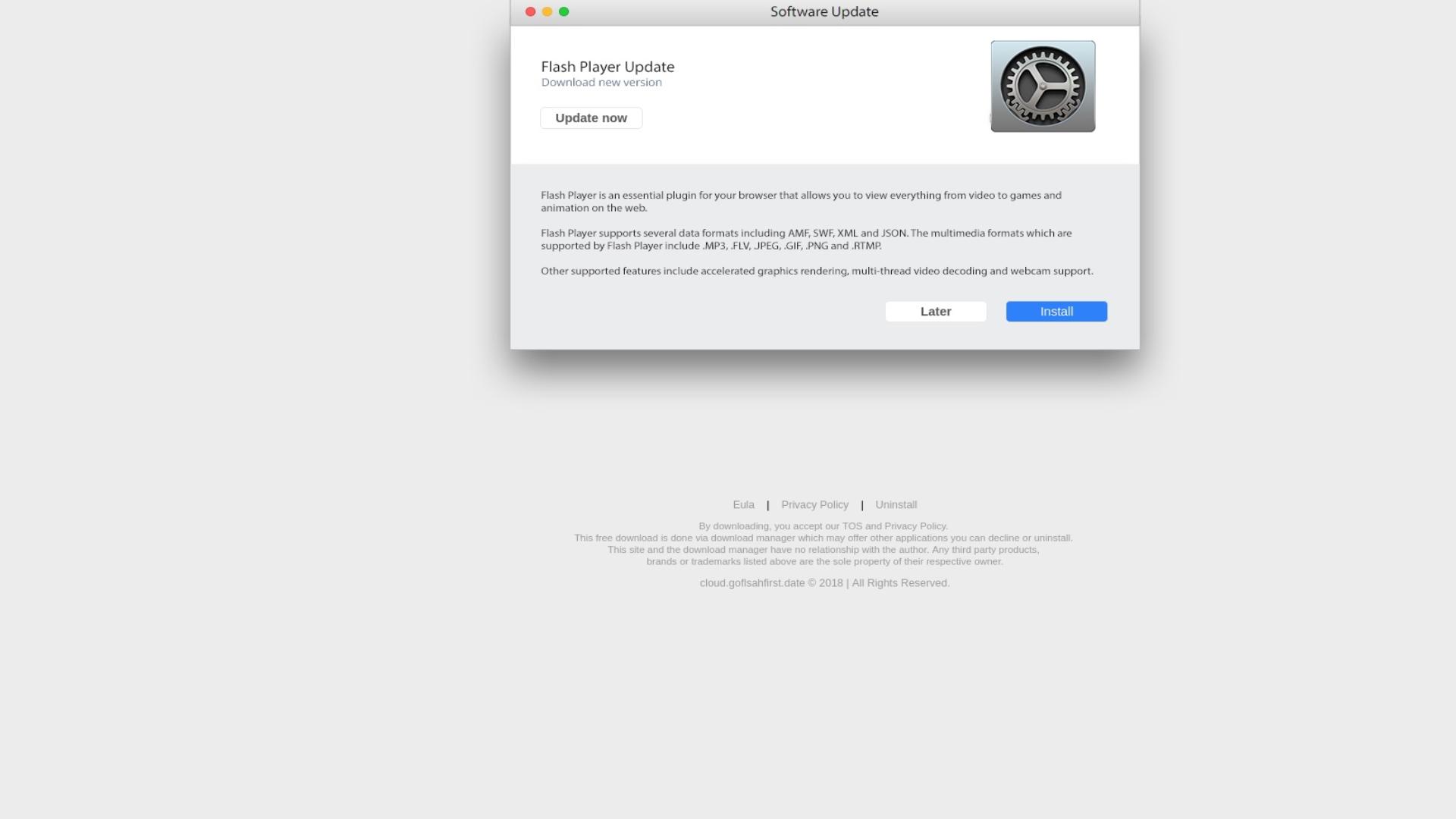Click the paragraph listing AMF, SWF, XML formats
Image resolution: width=1456 pixels, height=819 pixels.
[806, 240]
